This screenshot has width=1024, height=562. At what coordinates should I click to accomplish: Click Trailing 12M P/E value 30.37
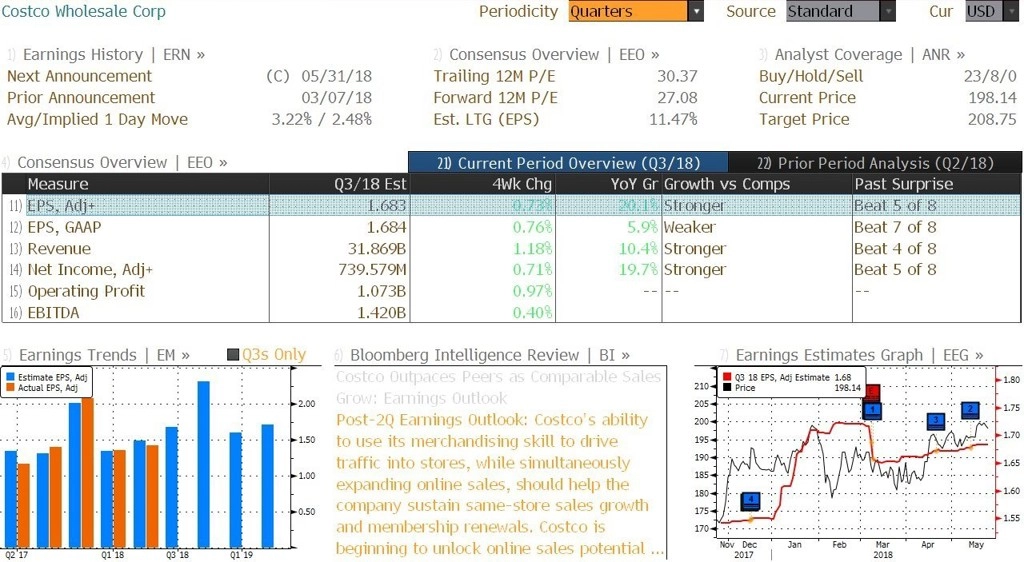click(x=677, y=76)
